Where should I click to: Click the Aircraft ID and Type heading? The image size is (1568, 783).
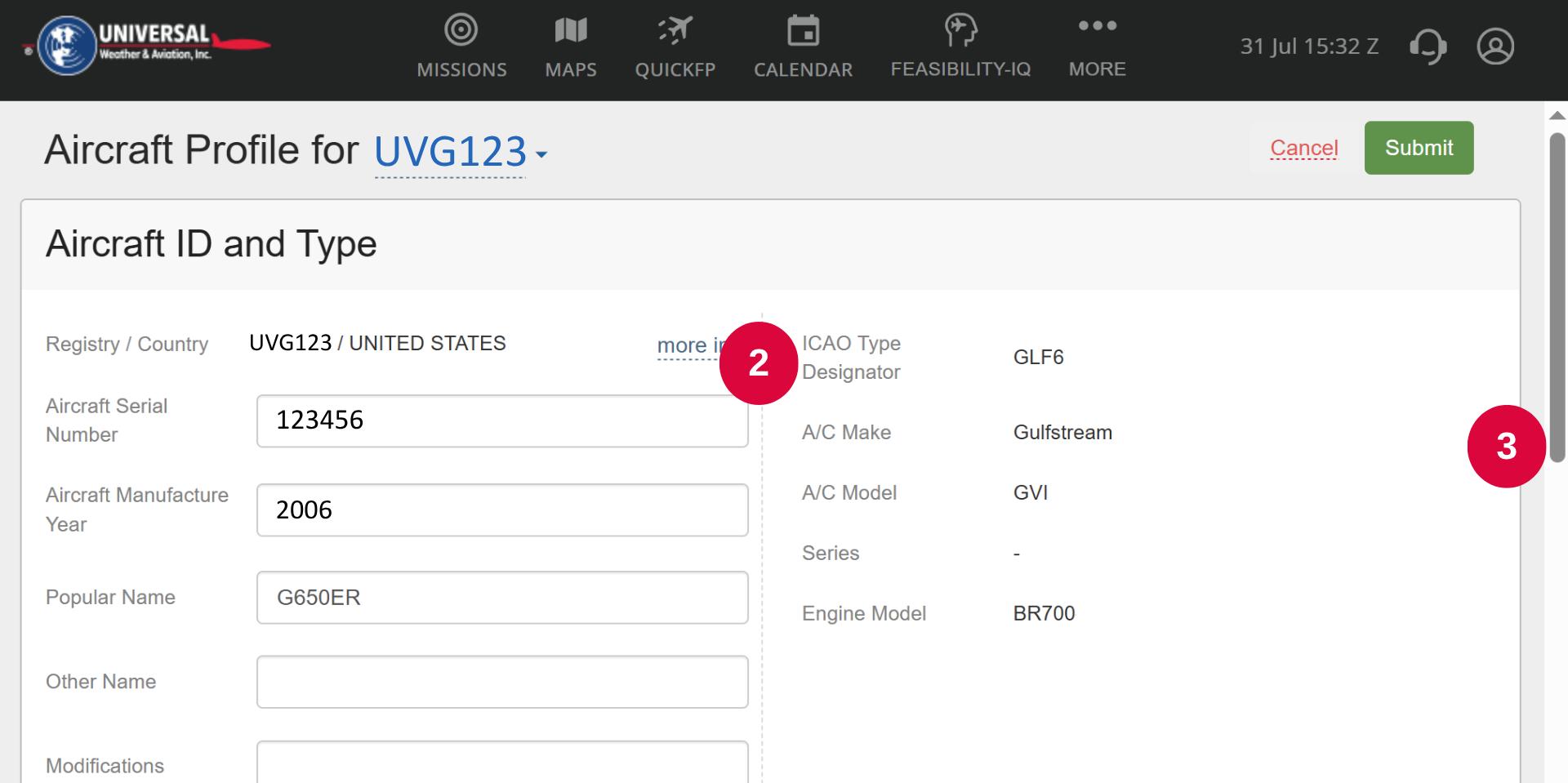(x=211, y=244)
